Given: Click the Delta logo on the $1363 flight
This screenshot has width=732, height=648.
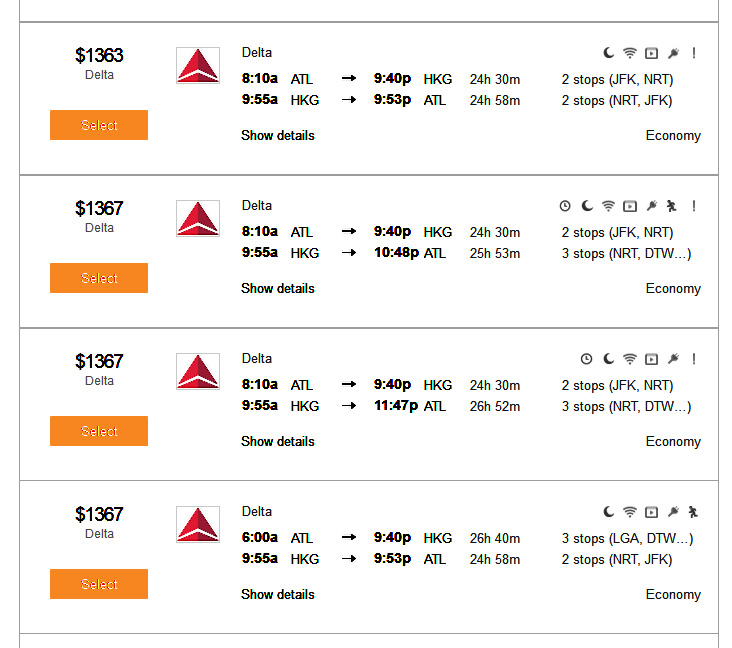Looking at the screenshot, I should [197, 65].
